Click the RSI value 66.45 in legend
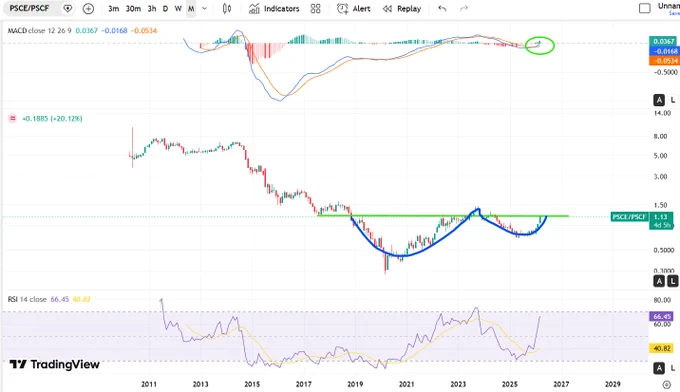The image size is (680, 392). 59,299
